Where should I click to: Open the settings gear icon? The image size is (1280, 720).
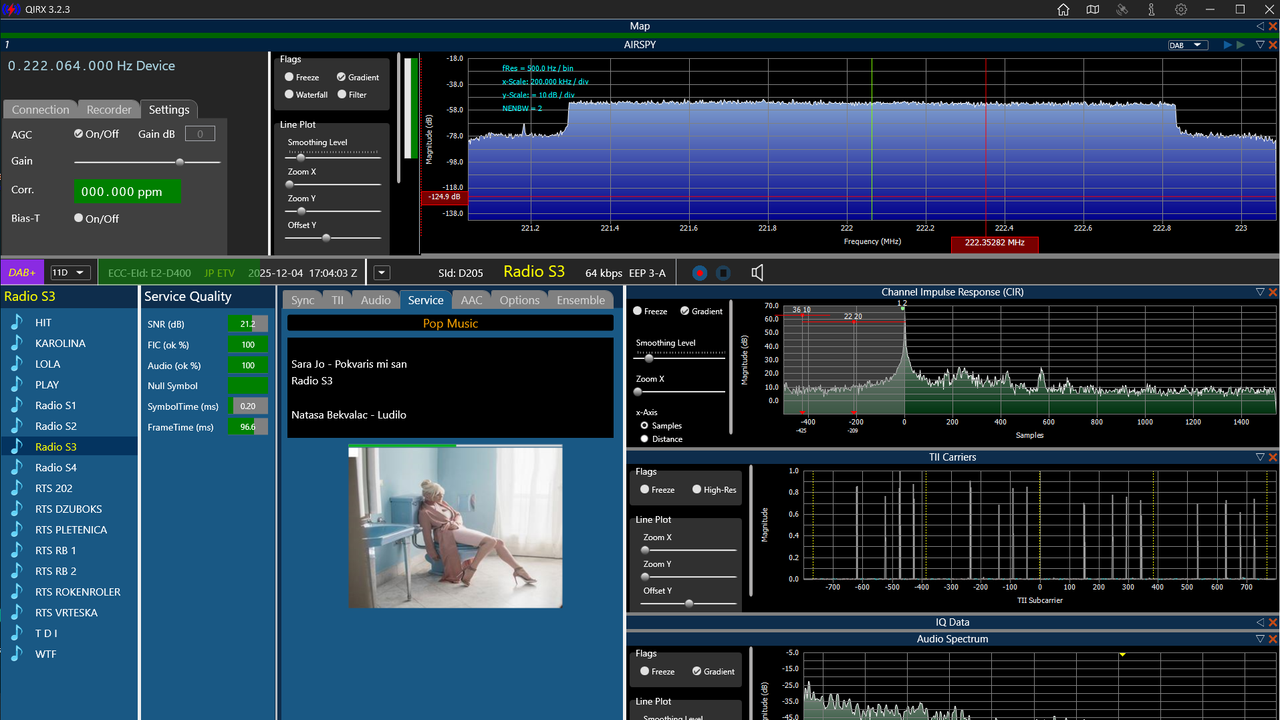(1181, 9)
